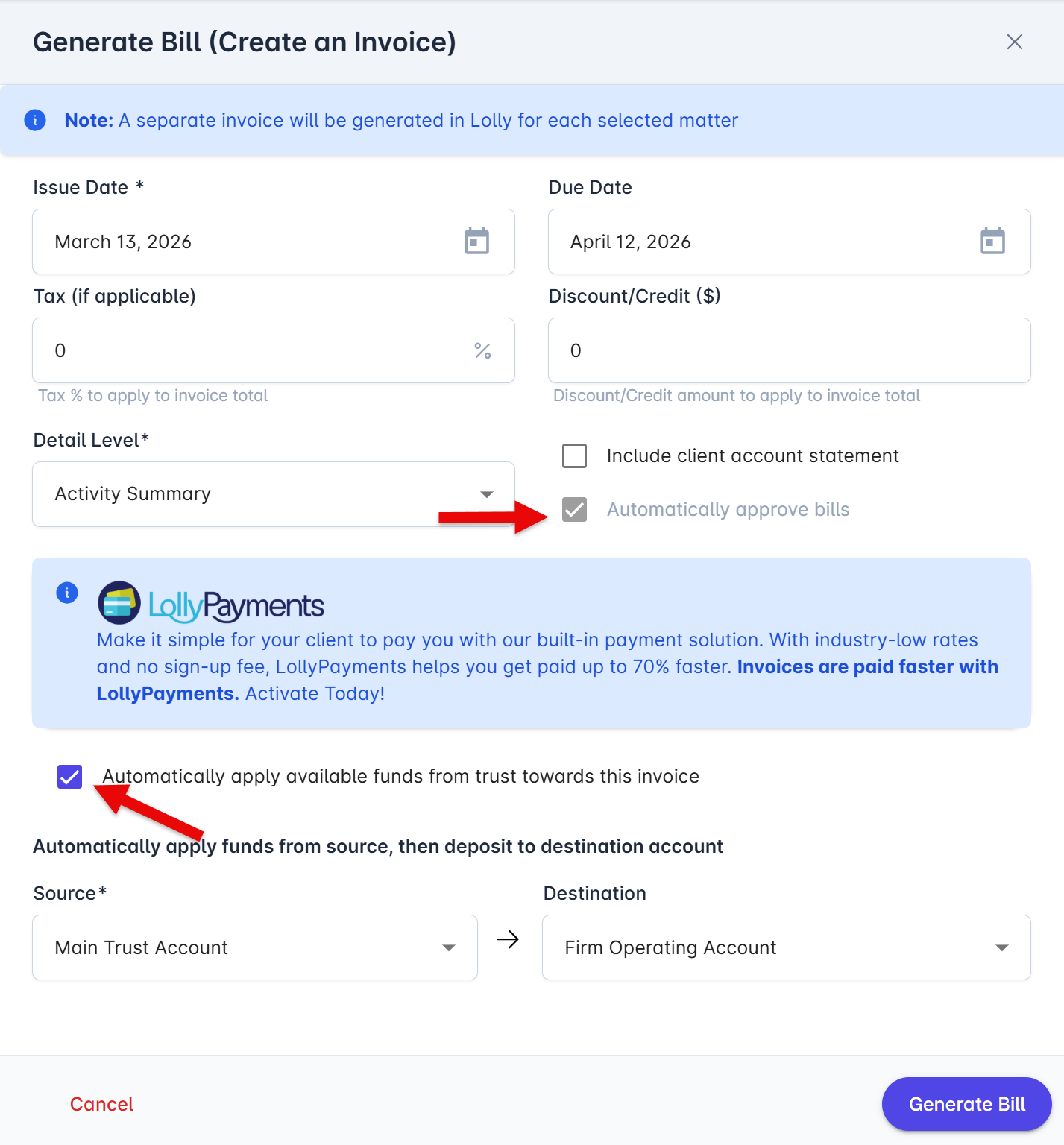Uncheck Automatically apply available funds from trust
This screenshot has height=1145, width=1064.
tap(70, 777)
